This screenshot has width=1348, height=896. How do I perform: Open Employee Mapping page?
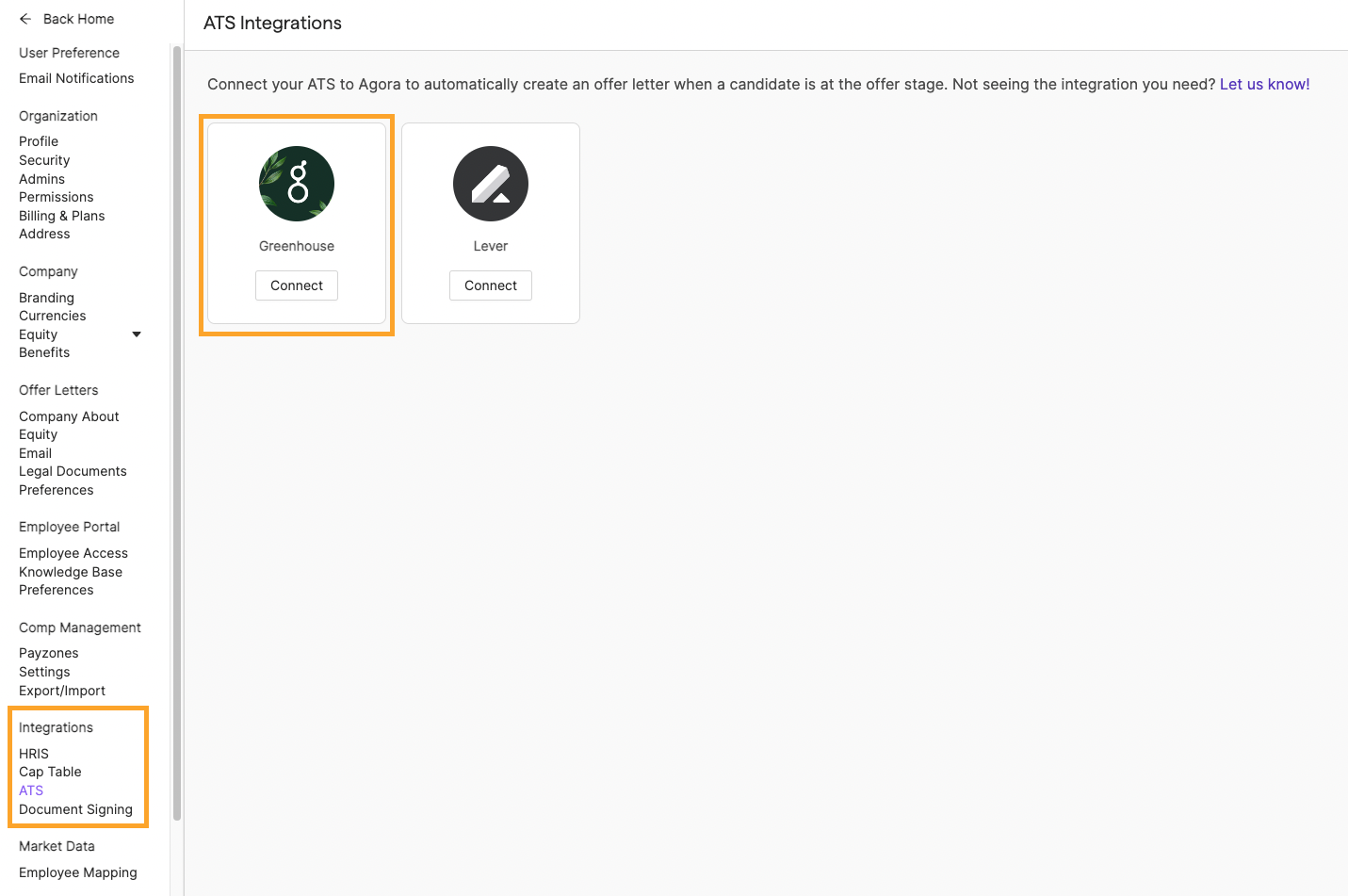(77, 872)
